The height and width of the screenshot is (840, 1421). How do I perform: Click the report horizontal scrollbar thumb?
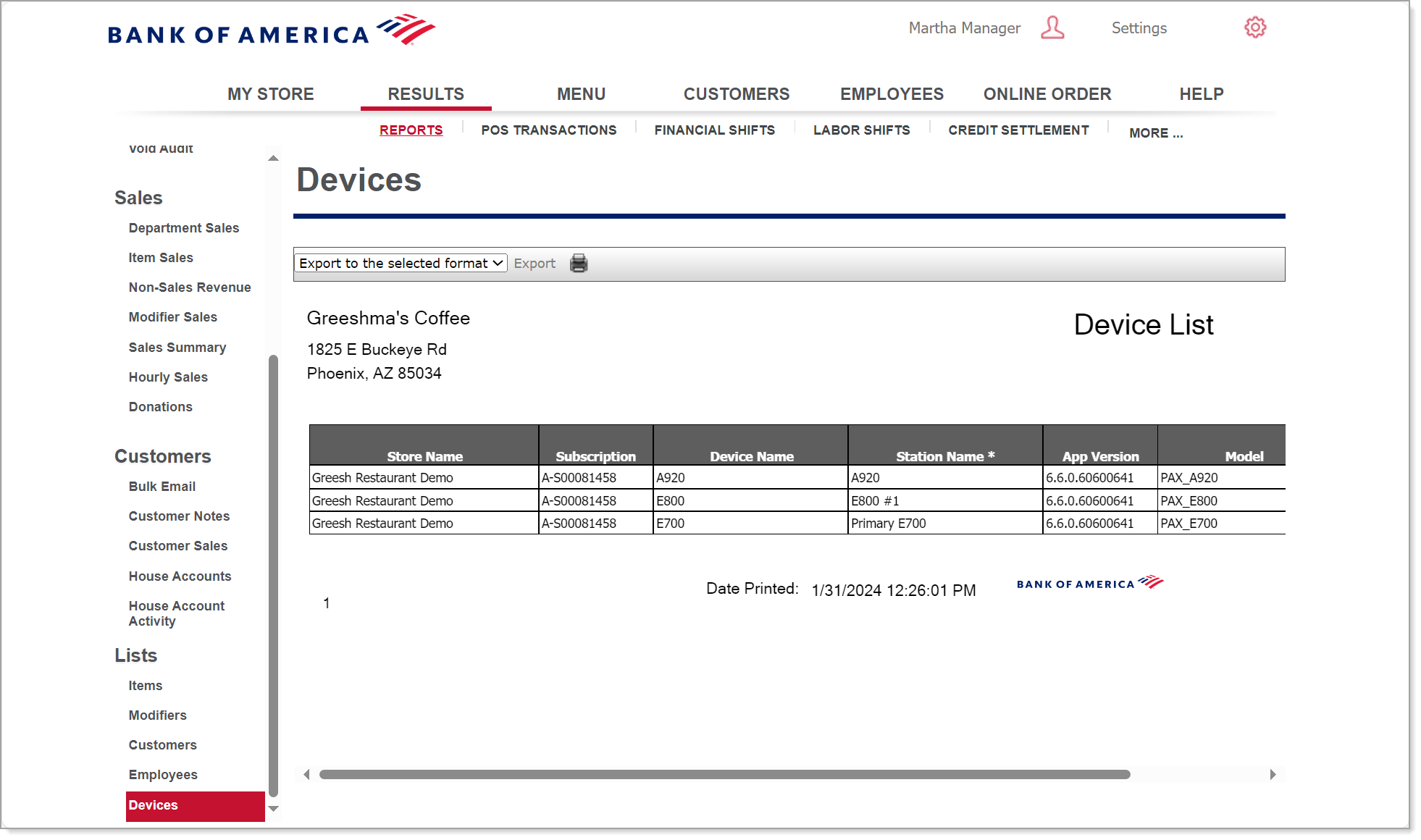coord(724,774)
